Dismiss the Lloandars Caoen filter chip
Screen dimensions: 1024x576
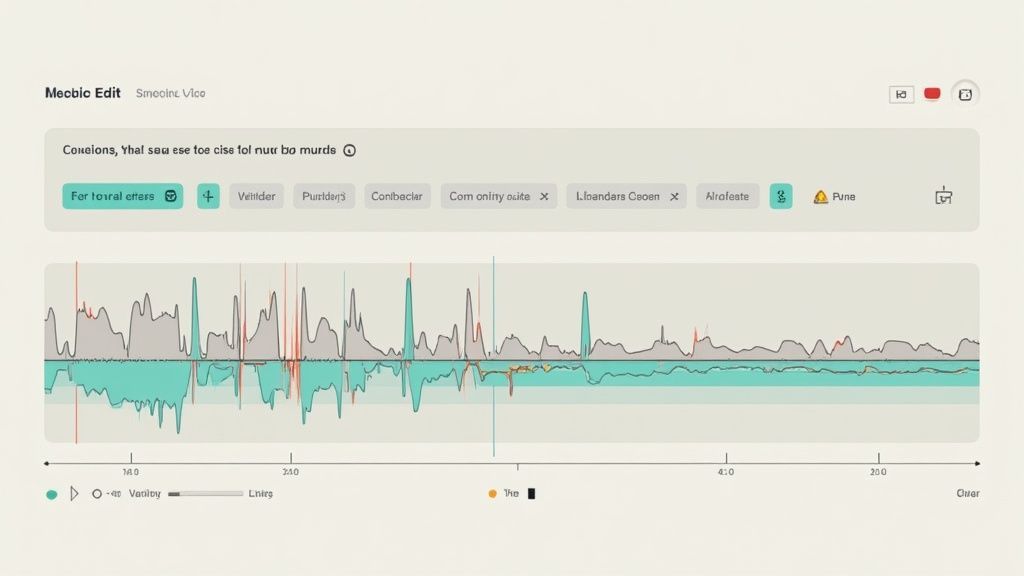click(674, 196)
